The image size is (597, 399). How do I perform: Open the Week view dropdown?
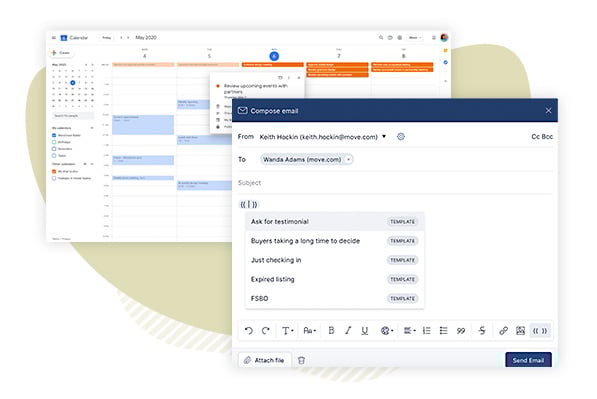click(x=415, y=37)
